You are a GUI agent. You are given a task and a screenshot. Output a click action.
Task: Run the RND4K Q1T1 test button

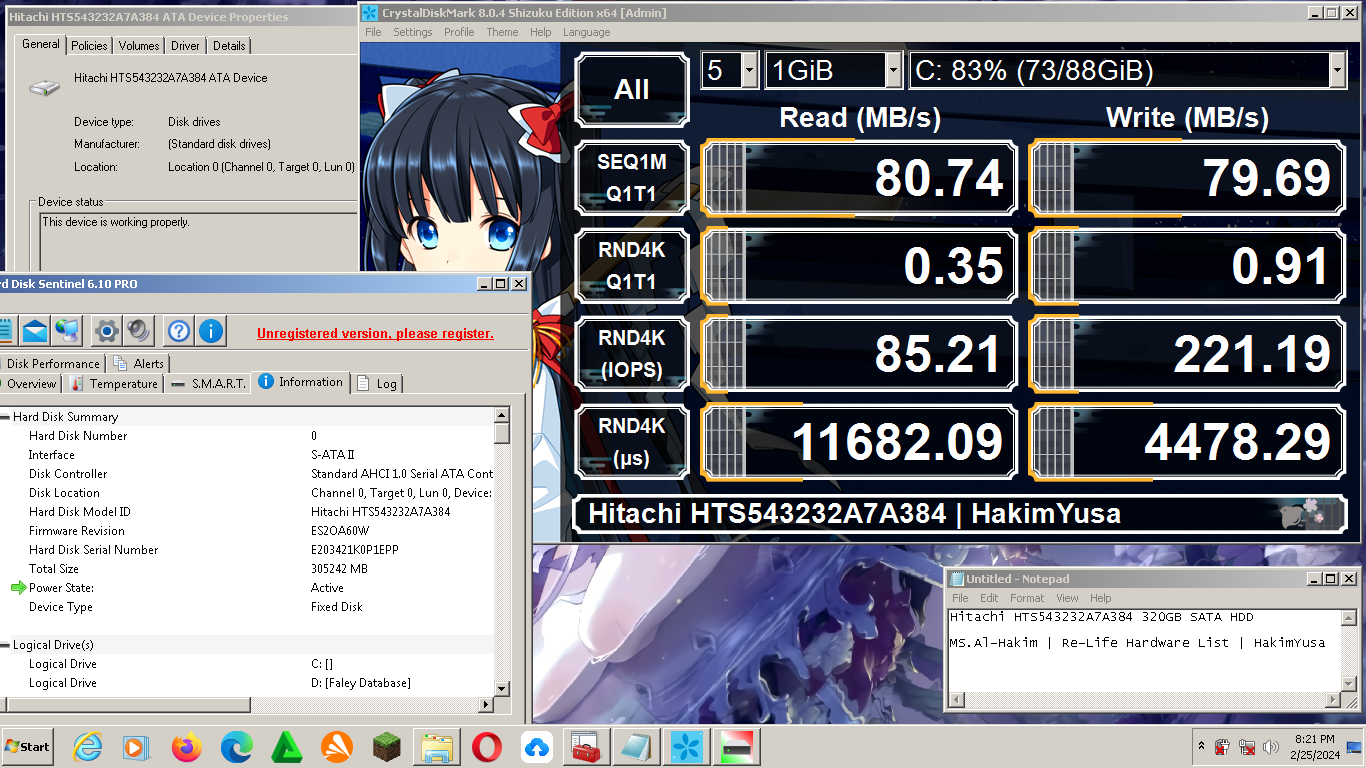point(632,266)
